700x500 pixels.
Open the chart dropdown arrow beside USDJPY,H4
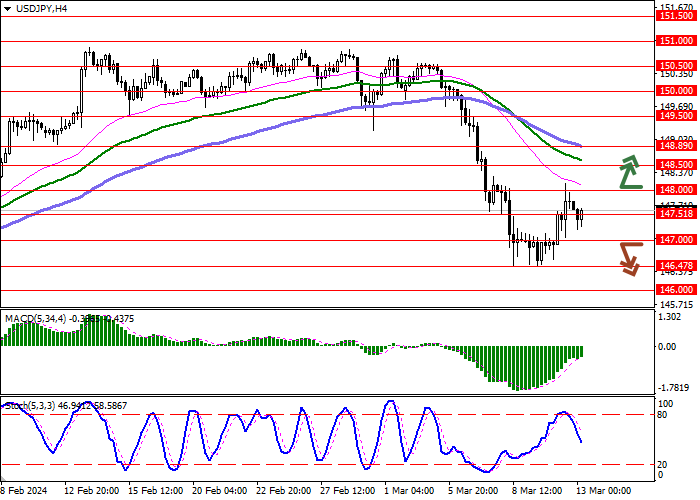(x=7, y=8)
